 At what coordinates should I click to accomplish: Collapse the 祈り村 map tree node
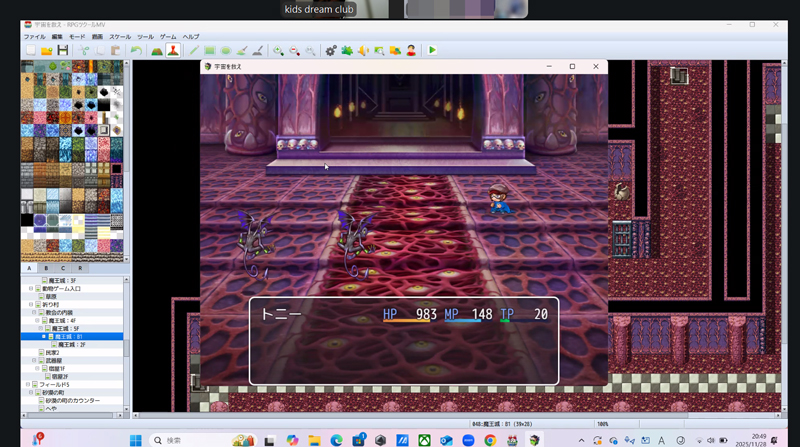pos(31,304)
